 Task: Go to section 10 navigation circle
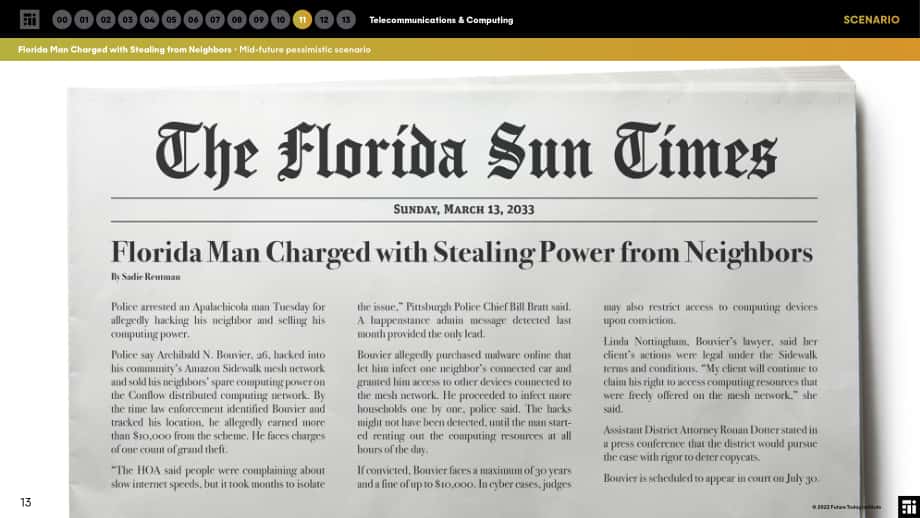280,19
